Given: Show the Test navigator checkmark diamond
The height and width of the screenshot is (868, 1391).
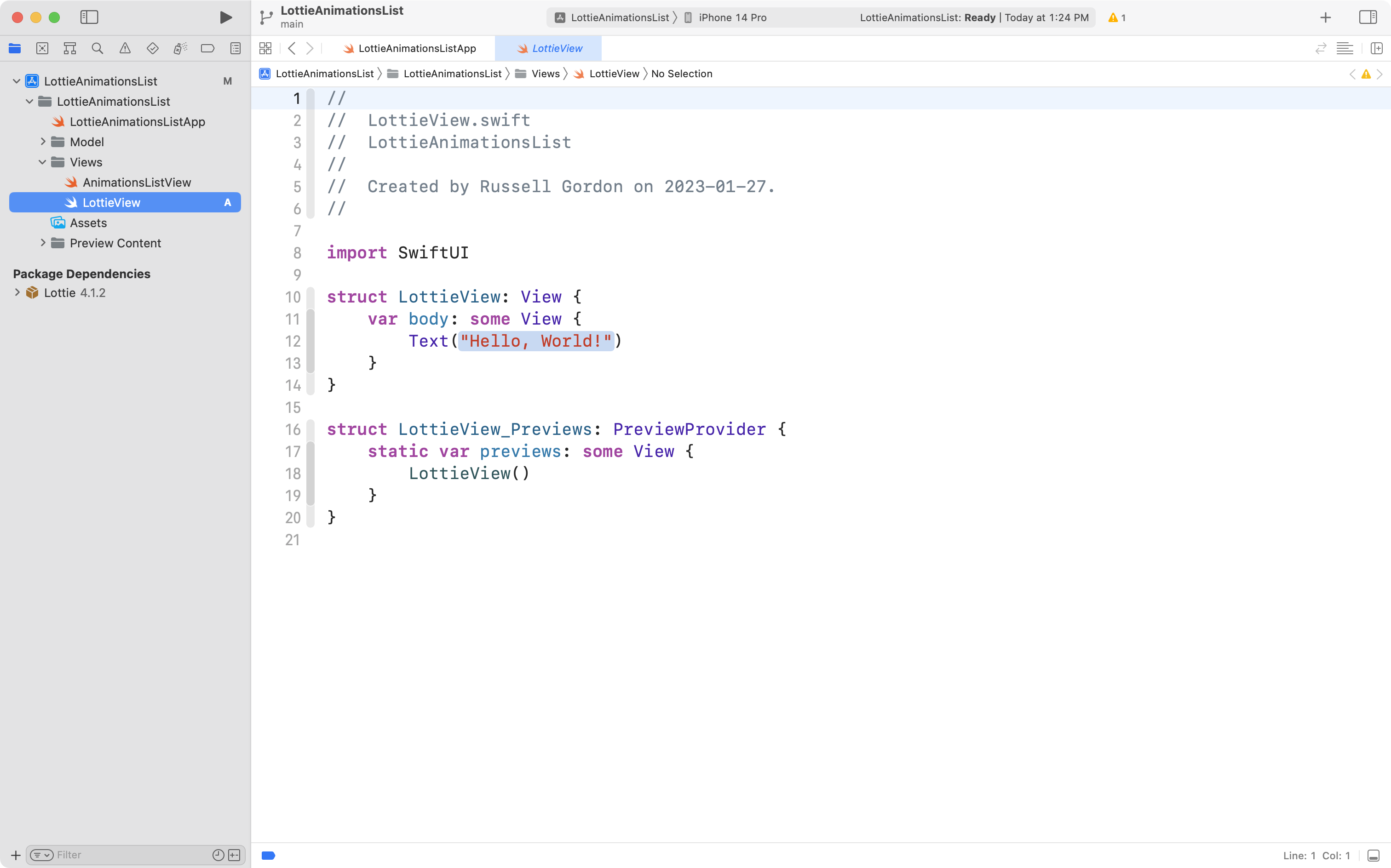Looking at the screenshot, I should (x=152, y=48).
